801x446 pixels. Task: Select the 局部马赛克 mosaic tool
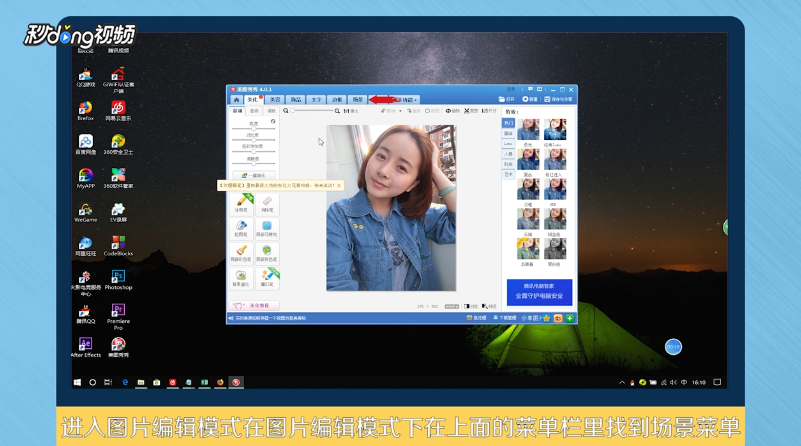tap(267, 228)
